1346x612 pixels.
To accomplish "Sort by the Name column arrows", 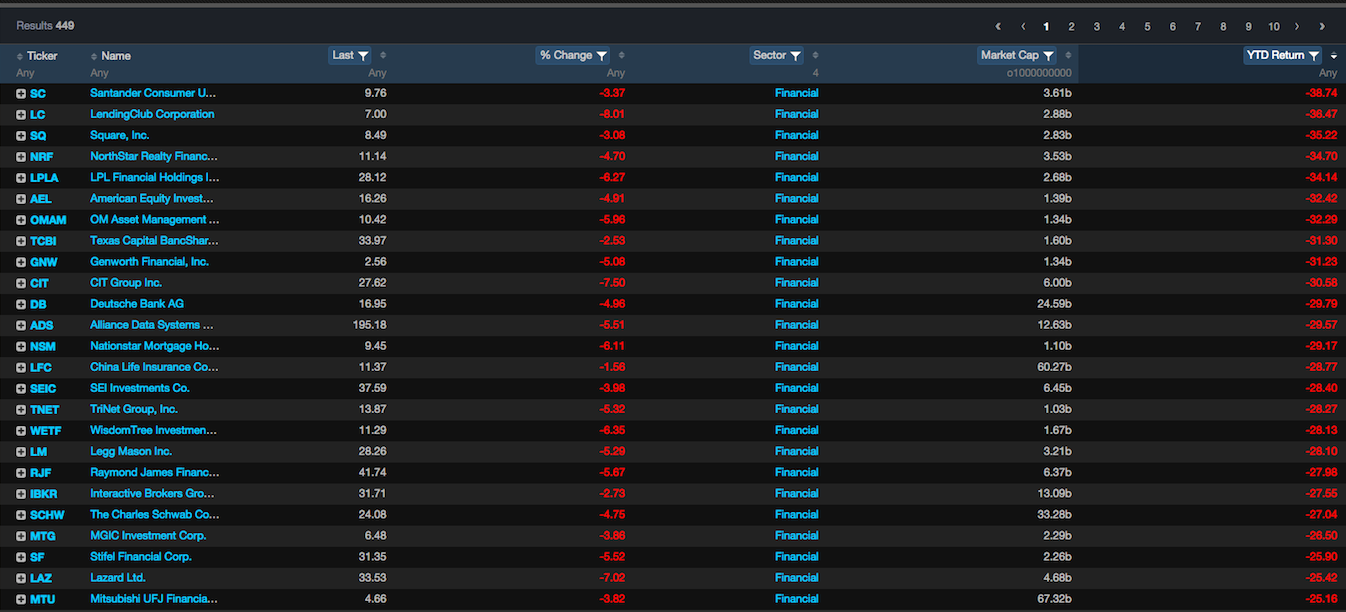I will [x=95, y=56].
